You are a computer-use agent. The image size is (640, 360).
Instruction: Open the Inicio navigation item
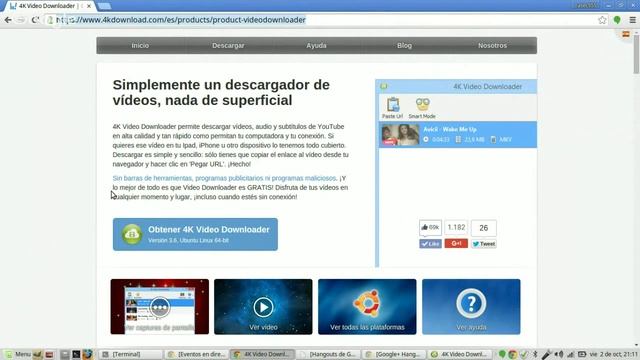140,45
